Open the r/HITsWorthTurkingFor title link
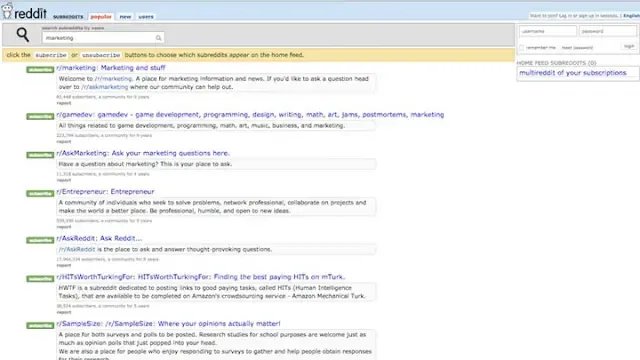Image resolution: width=640 pixels, height=360 pixels. coord(201,277)
